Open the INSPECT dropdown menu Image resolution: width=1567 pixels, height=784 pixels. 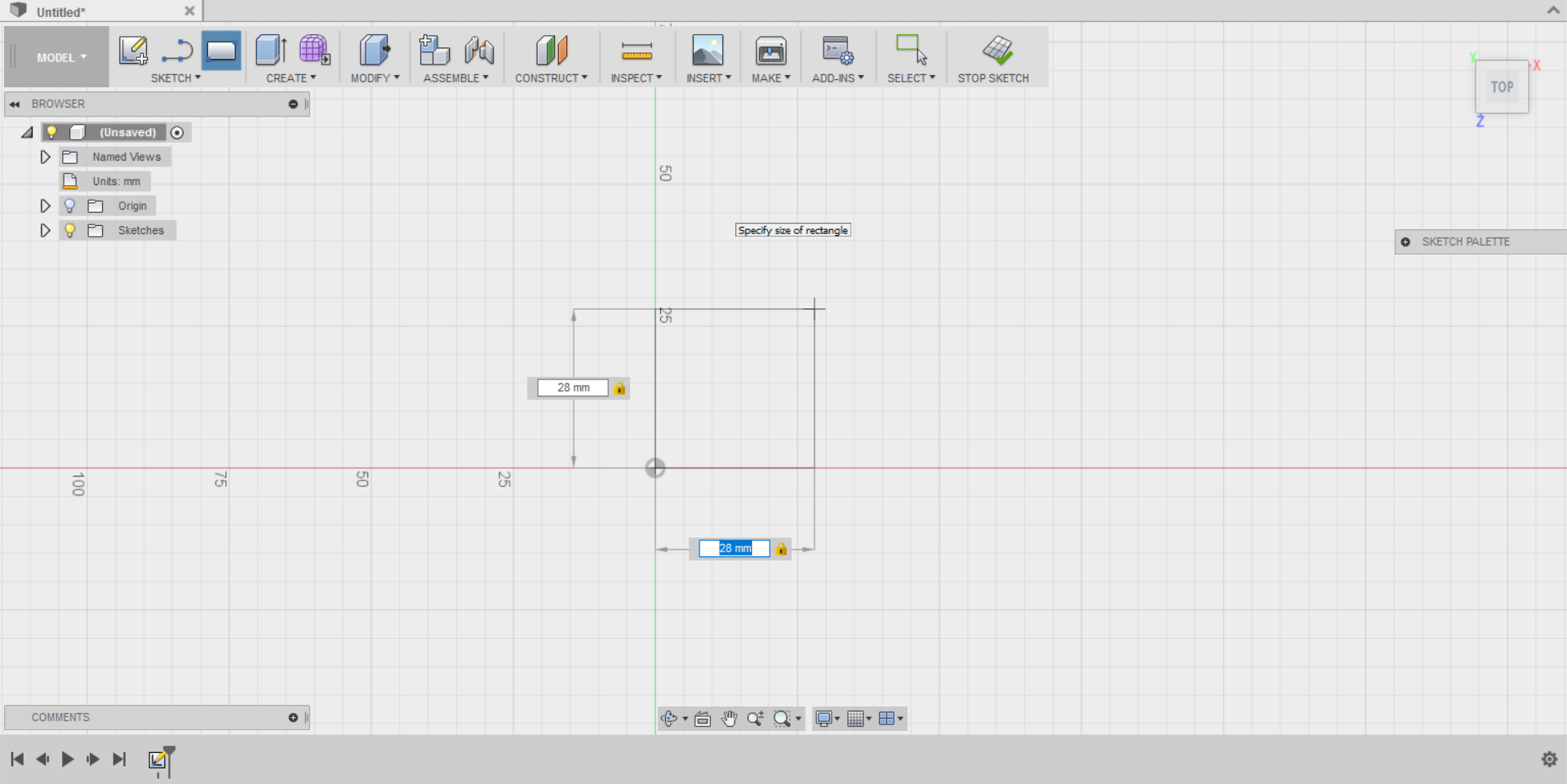coord(637,78)
